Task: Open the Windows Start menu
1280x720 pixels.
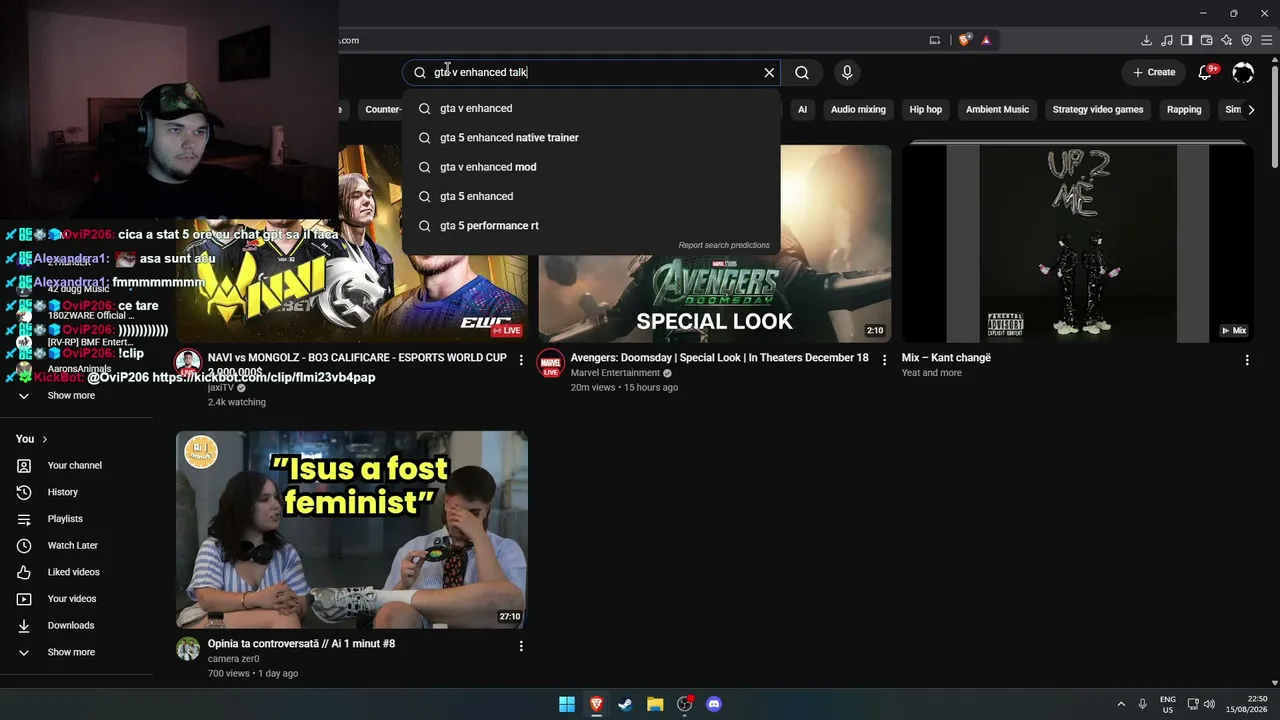Action: pos(567,704)
